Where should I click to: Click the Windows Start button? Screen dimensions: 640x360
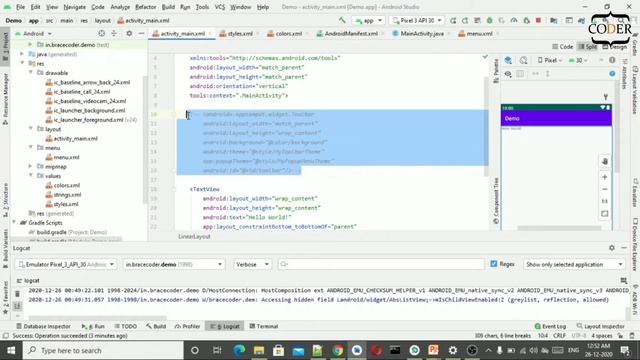[11, 350]
